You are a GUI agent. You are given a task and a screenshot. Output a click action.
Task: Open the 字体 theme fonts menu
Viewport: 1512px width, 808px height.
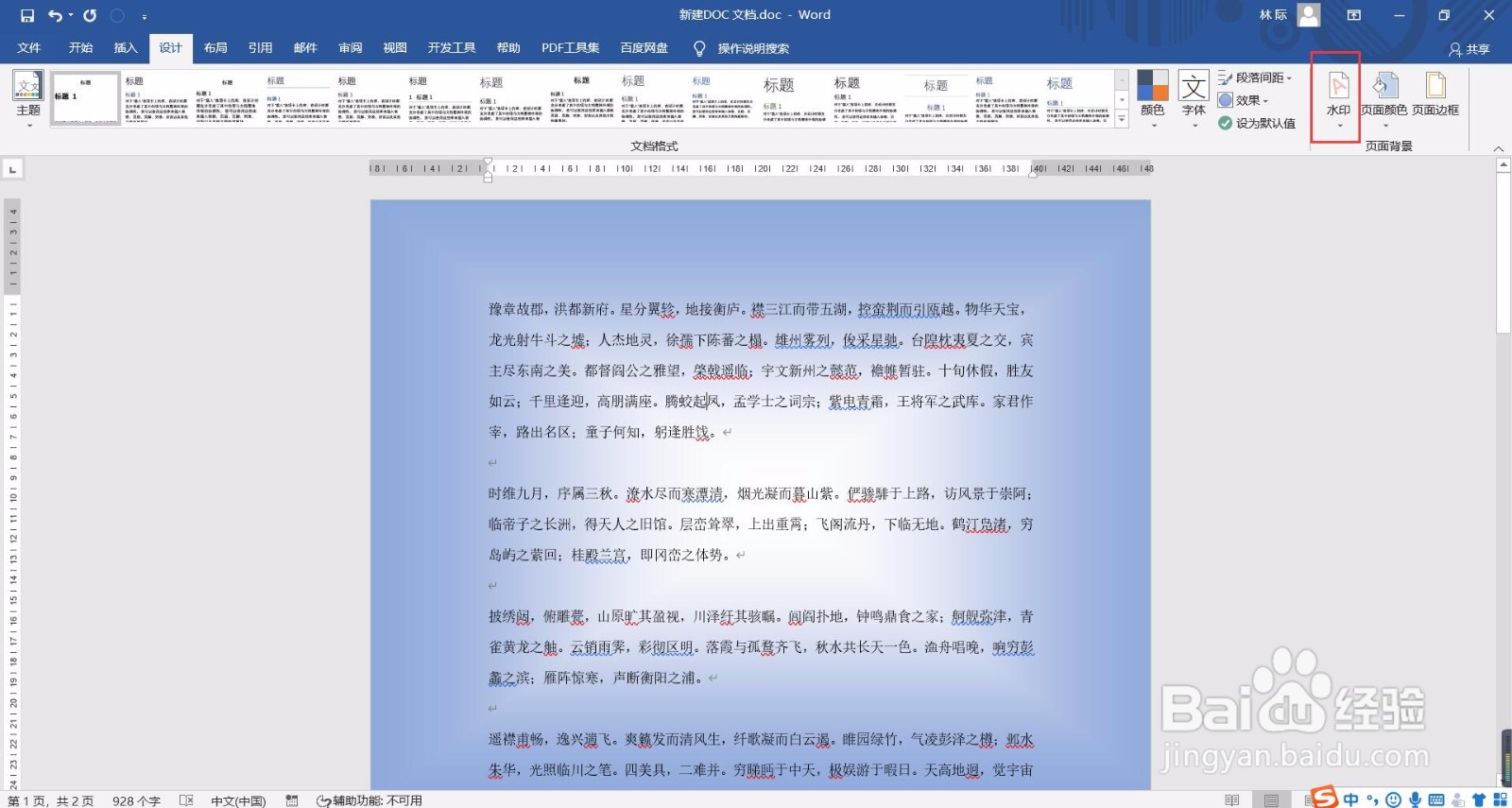tap(1194, 98)
